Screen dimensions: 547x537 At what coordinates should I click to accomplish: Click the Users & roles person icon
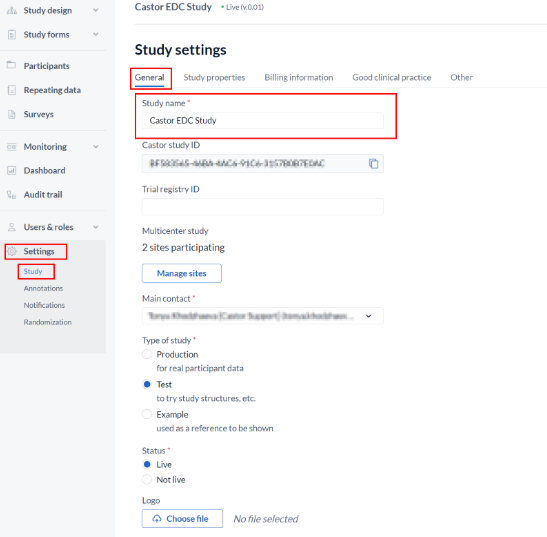[12, 227]
